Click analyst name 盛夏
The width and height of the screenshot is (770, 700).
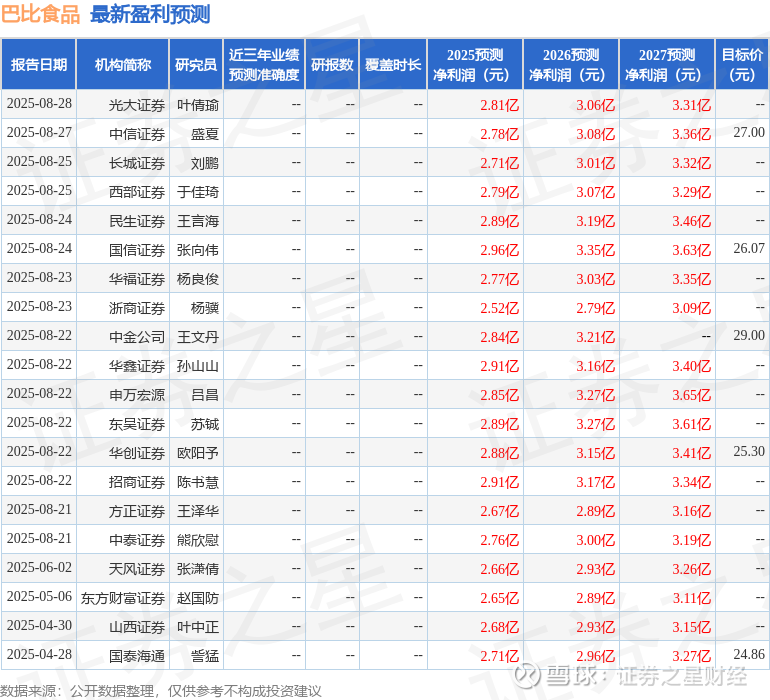coord(205,134)
